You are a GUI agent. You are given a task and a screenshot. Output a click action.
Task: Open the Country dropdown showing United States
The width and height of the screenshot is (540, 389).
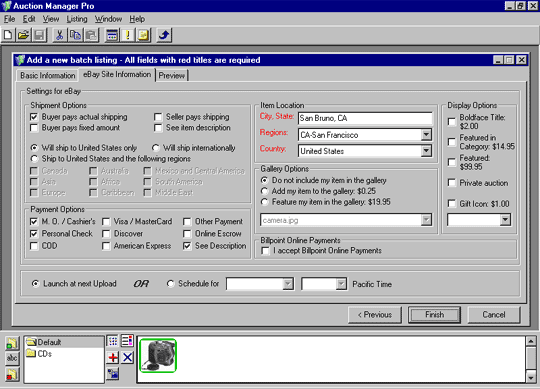tap(426, 151)
